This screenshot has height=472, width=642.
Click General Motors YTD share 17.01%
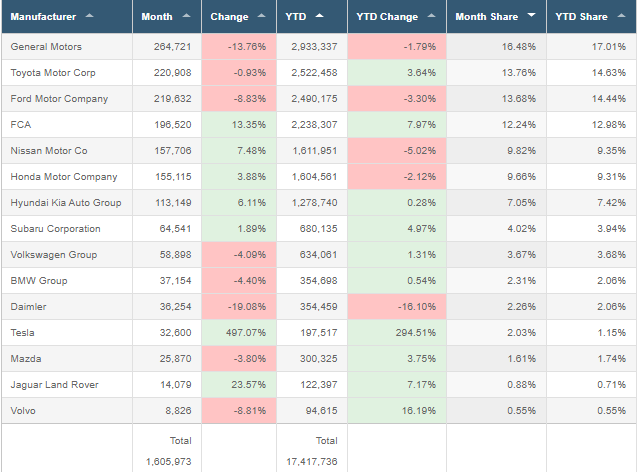pos(609,47)
